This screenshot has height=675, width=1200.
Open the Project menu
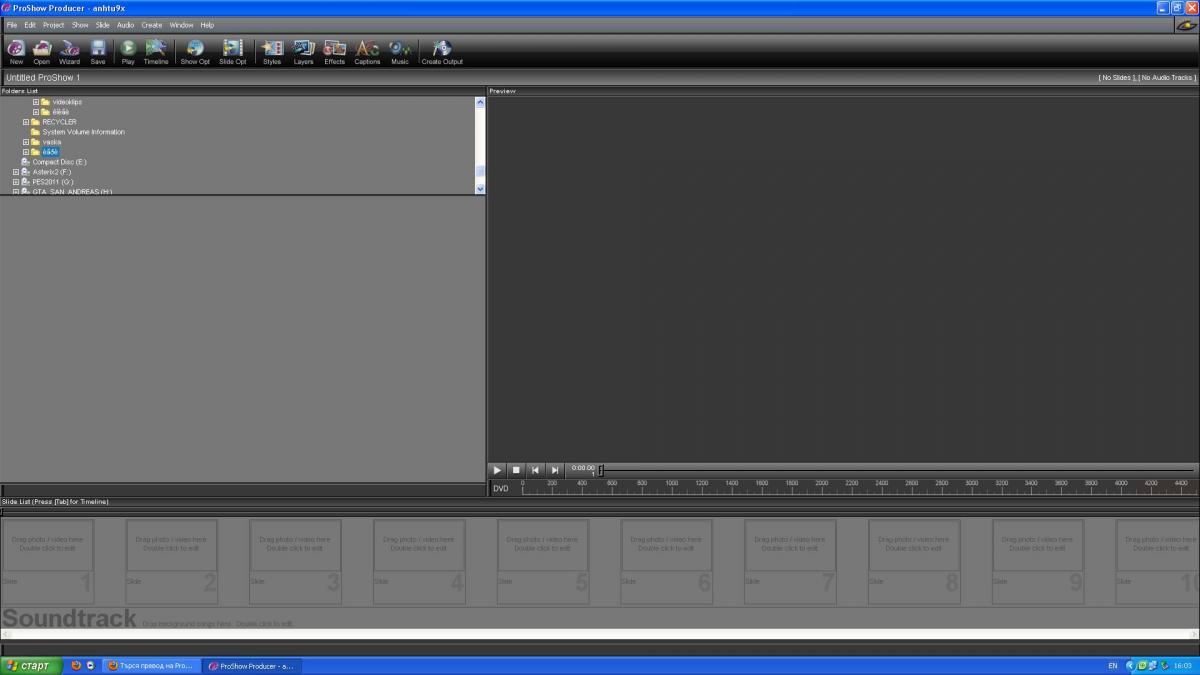click(53, 25)
